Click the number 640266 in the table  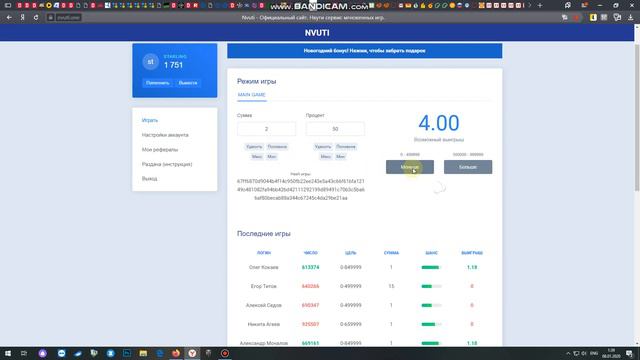click(311, 286)
